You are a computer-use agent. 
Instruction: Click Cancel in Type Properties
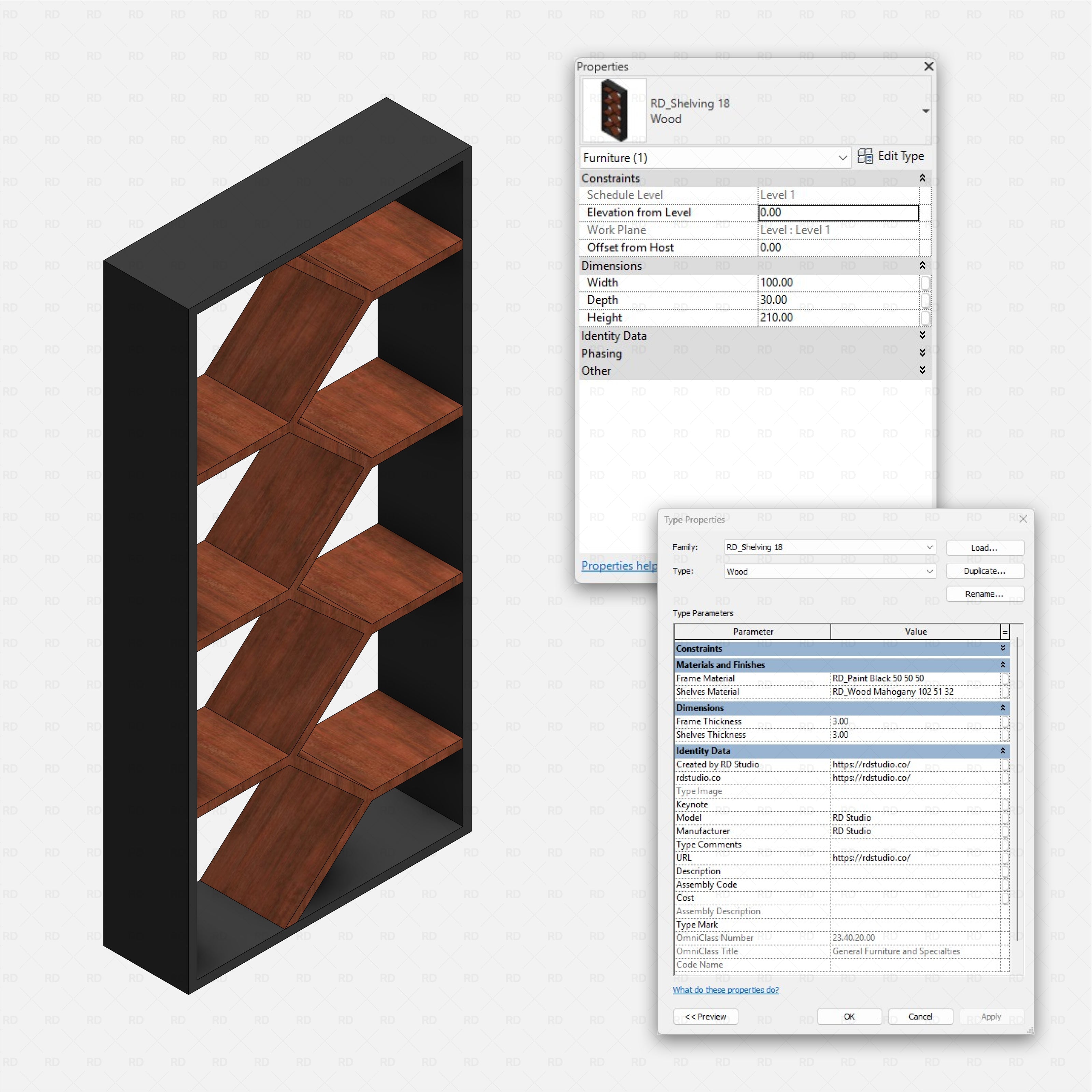920,1016
